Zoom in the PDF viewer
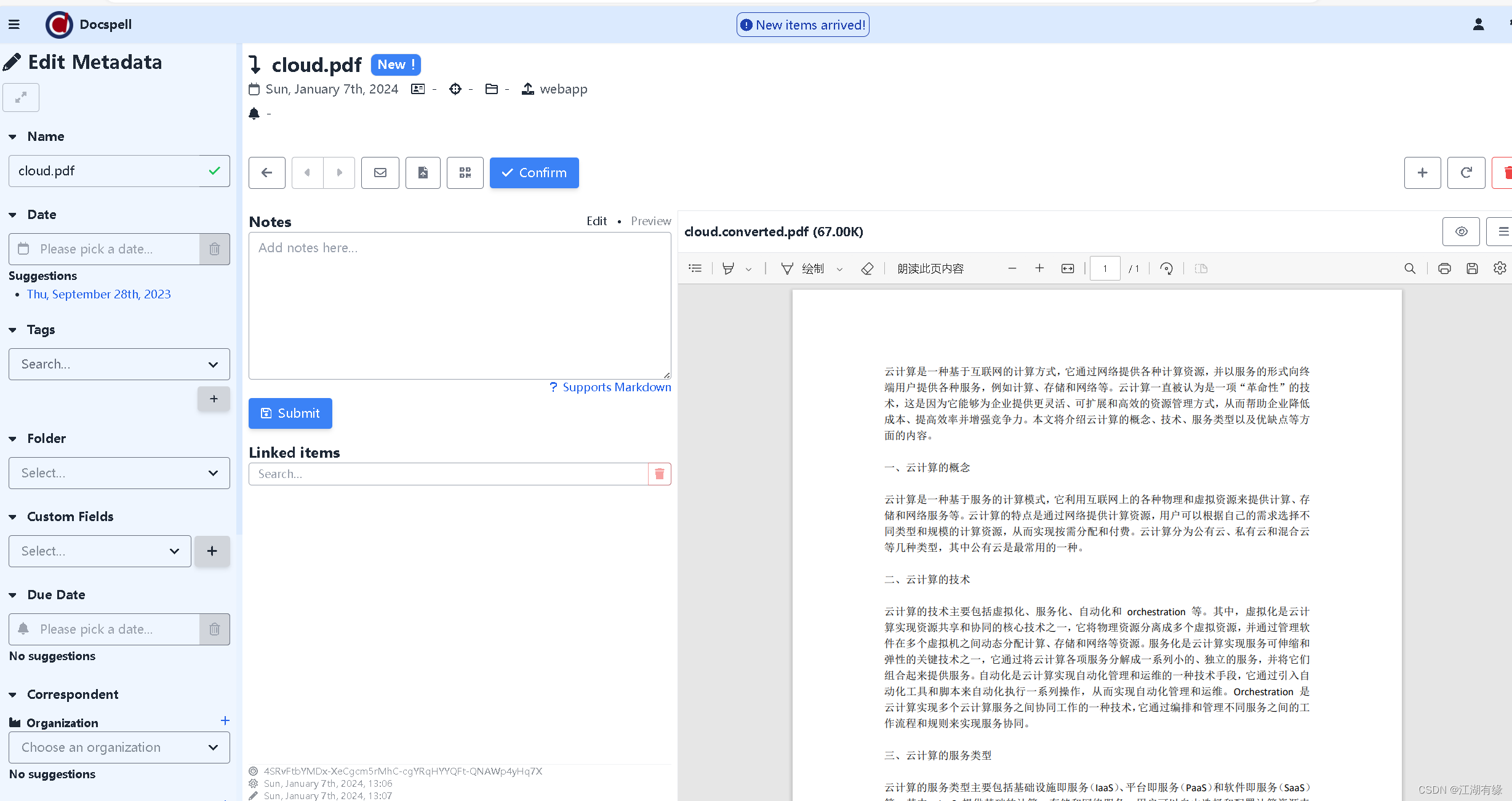Screen dimensions: 1512x801 coord(1039,269)
